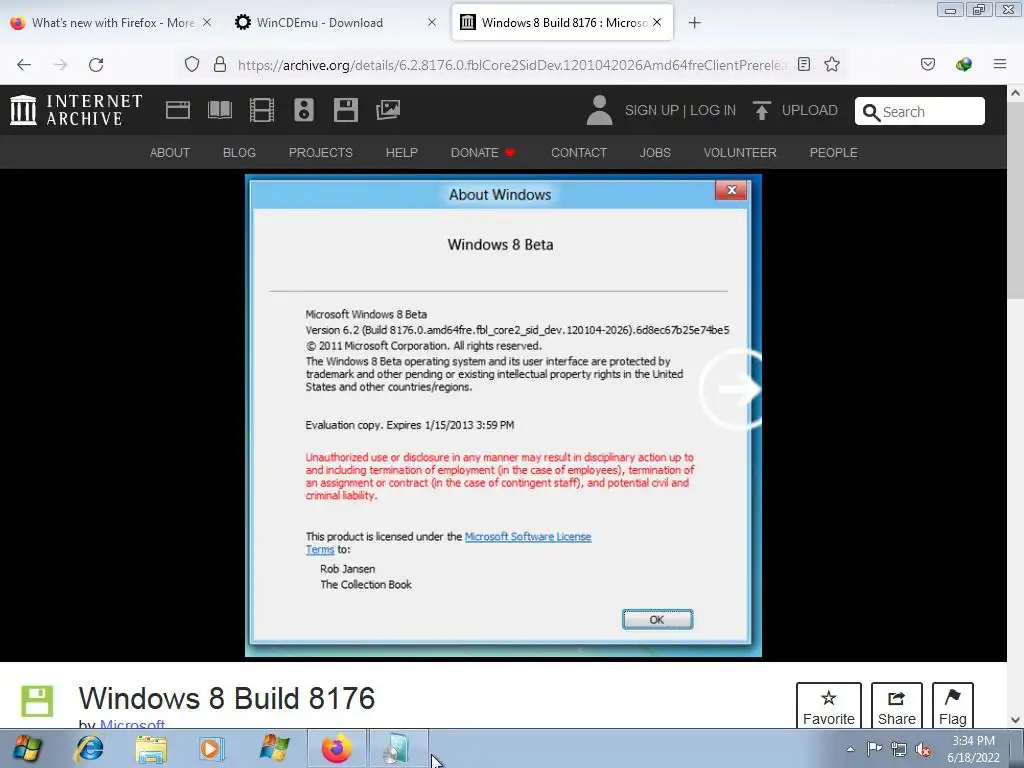Click the page vertical scrollbar thumb
This screenshot has height=768, width=1024.
(x=1015, y=200)
